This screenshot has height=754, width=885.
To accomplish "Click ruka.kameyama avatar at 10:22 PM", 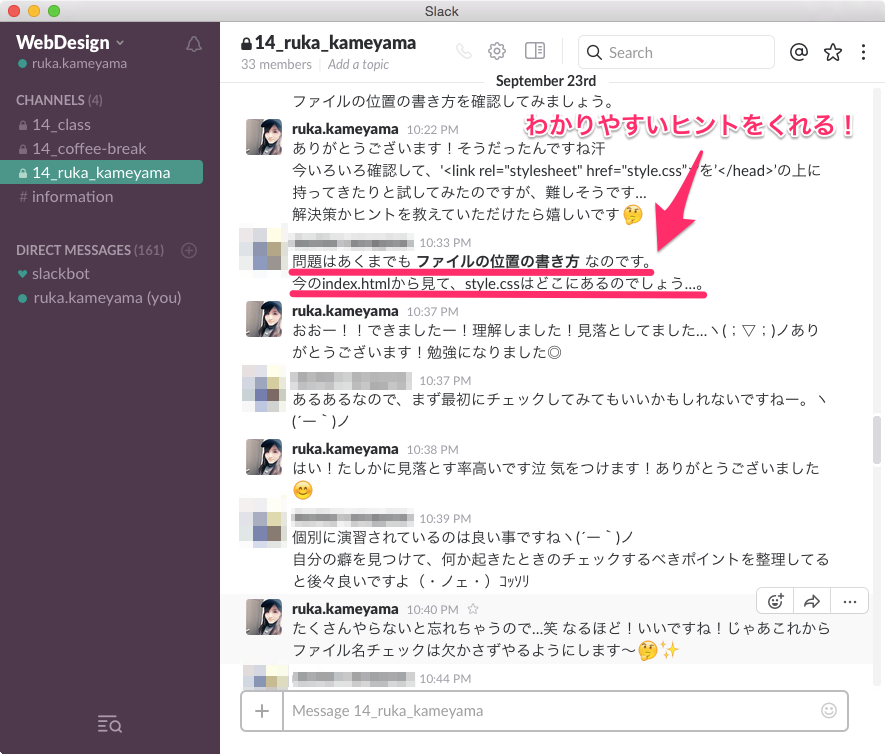I will [x=264, y=137].
